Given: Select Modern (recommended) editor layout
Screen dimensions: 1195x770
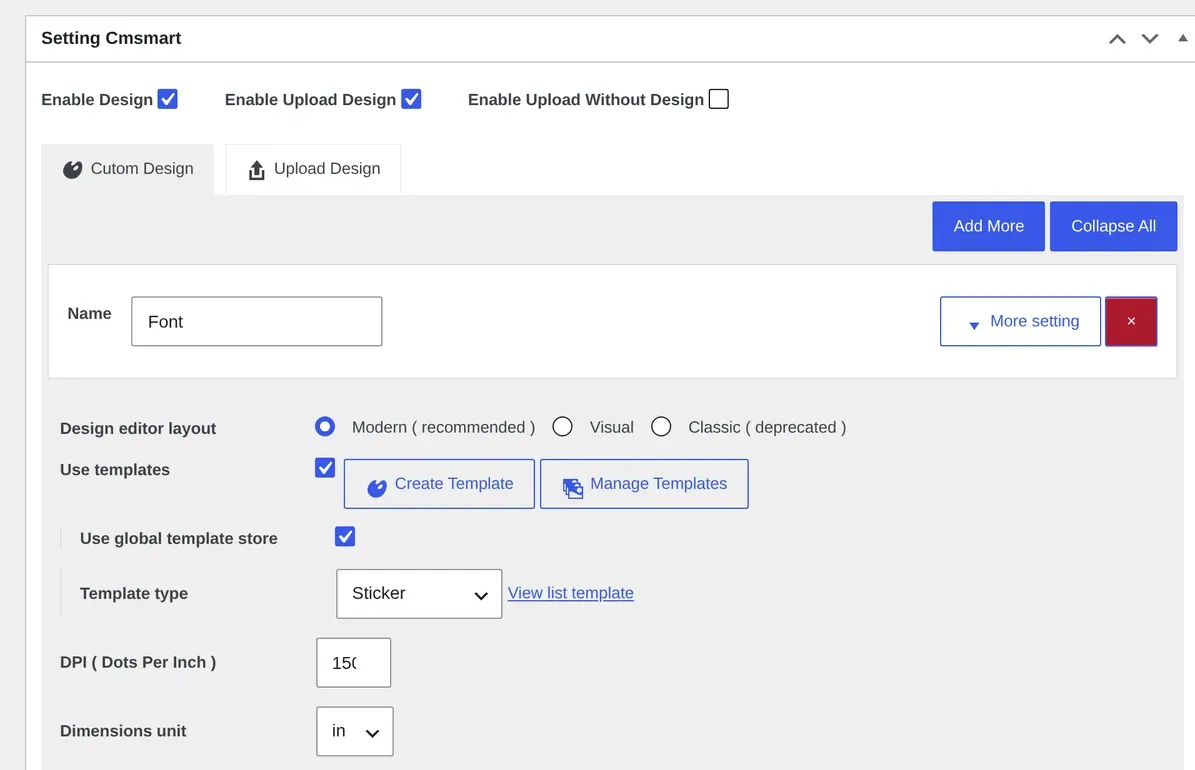Looking at the screenshot, I should [x=325, y=427].
